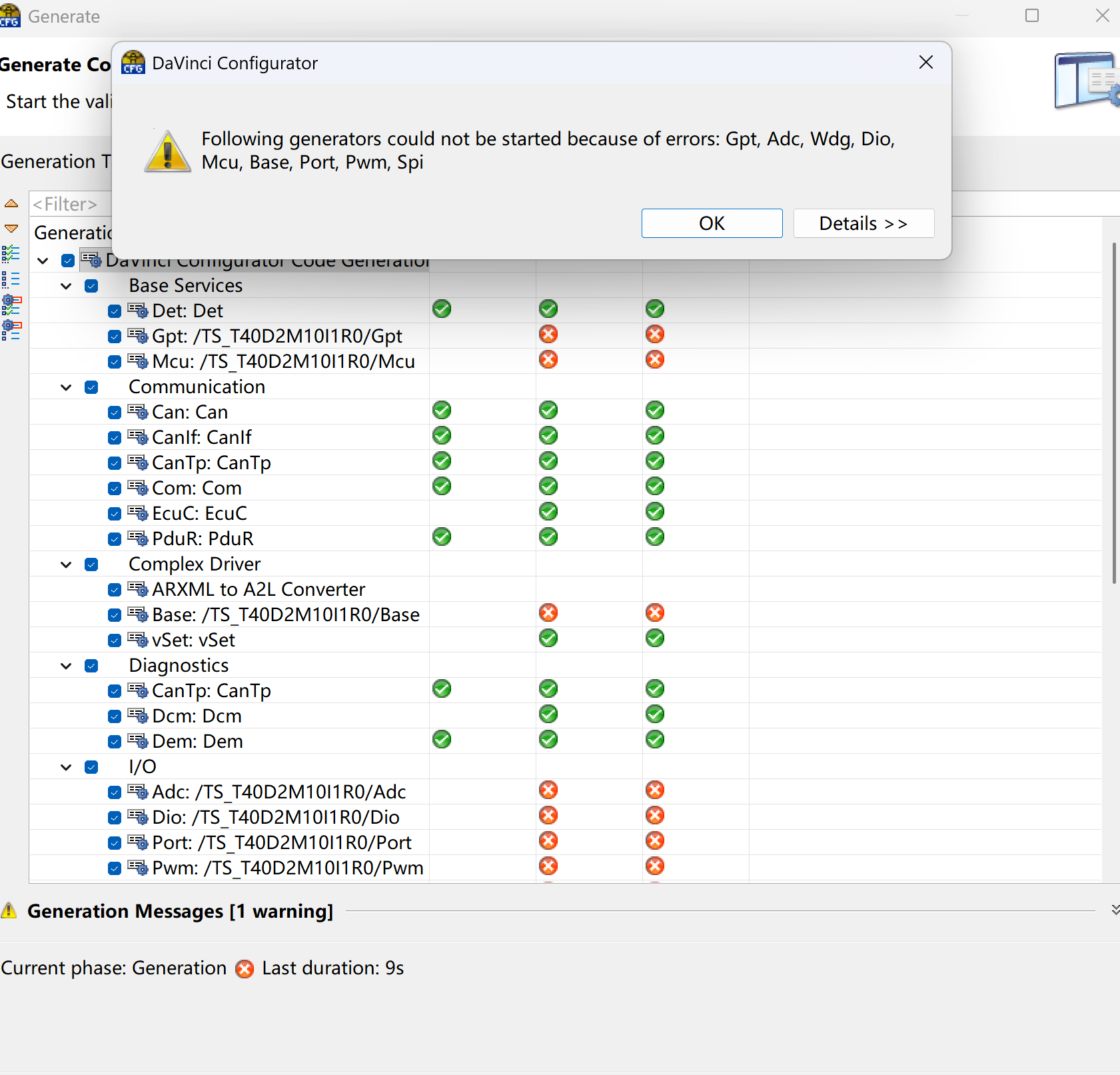This screenshot has height=1075, width=1120.
Task: Maximize the Generate window
Action: (1032, 15)
